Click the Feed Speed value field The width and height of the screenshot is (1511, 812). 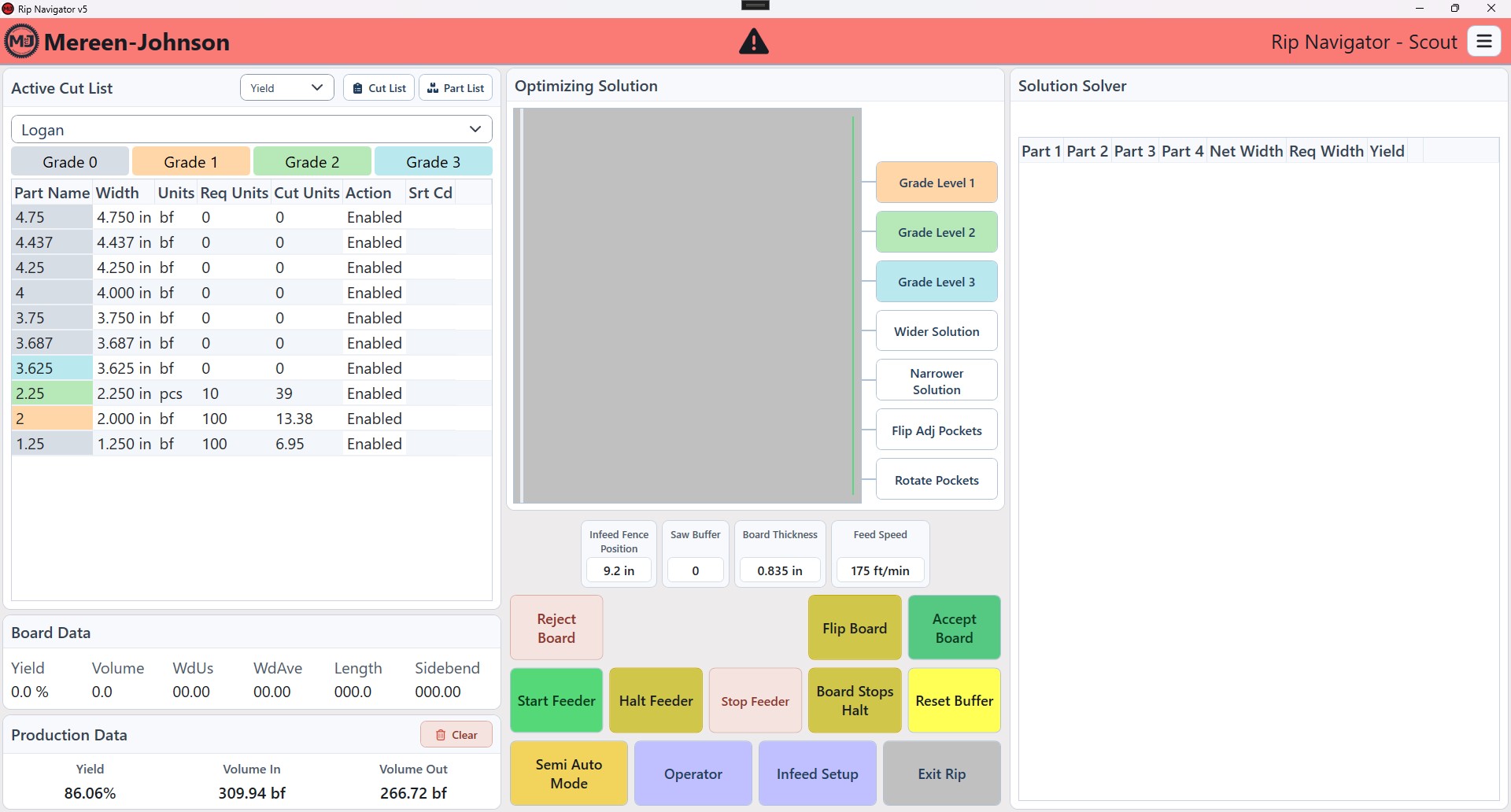[x=881, y=570]
